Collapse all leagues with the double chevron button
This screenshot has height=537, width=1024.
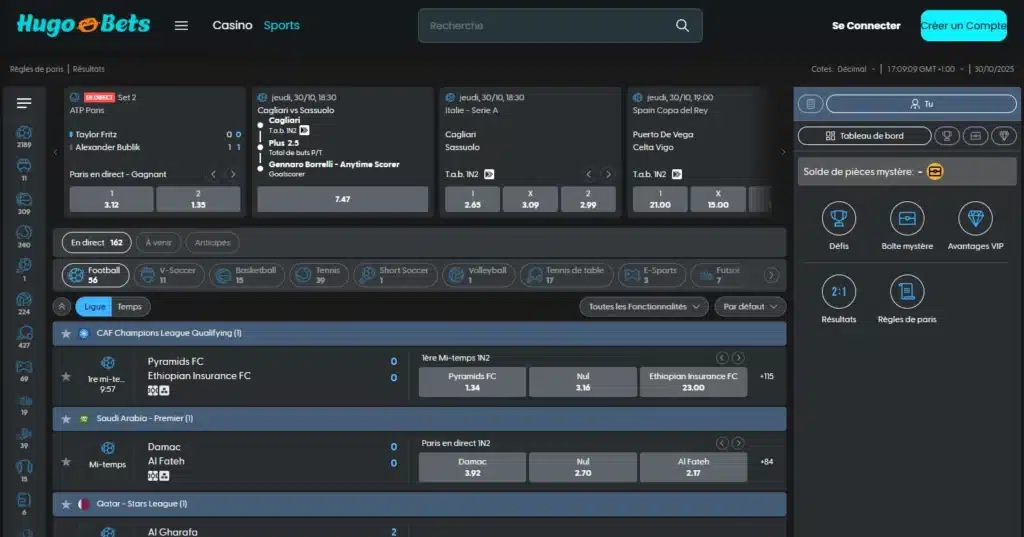(x=61, y=306)
